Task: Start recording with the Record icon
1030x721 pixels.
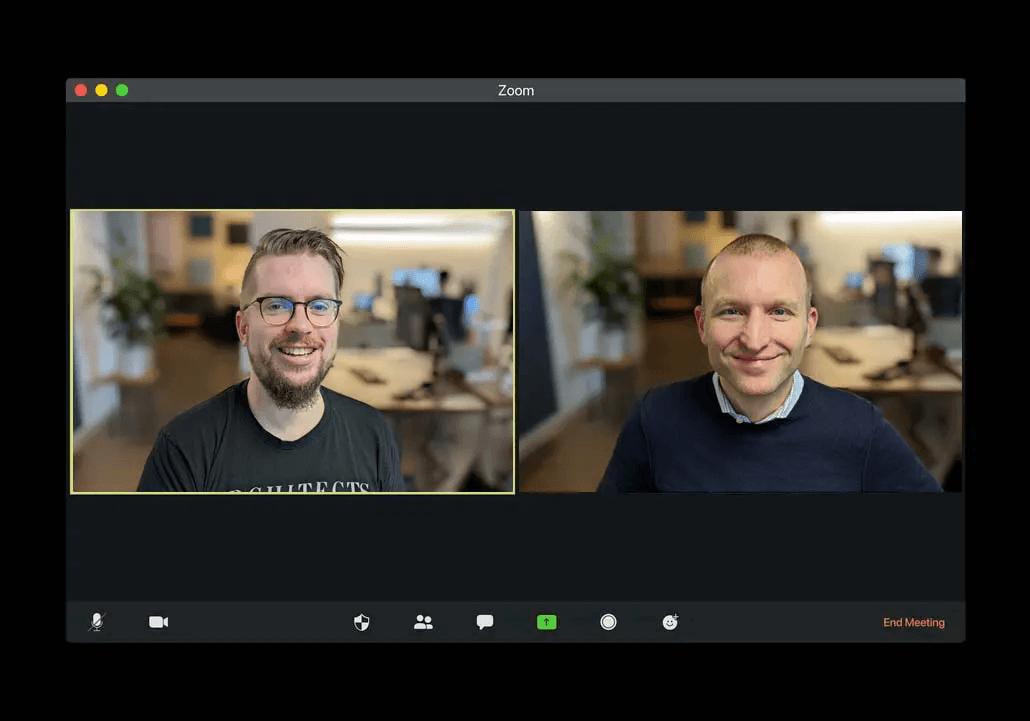Action: pyautogui.click(x=608, y=622)
